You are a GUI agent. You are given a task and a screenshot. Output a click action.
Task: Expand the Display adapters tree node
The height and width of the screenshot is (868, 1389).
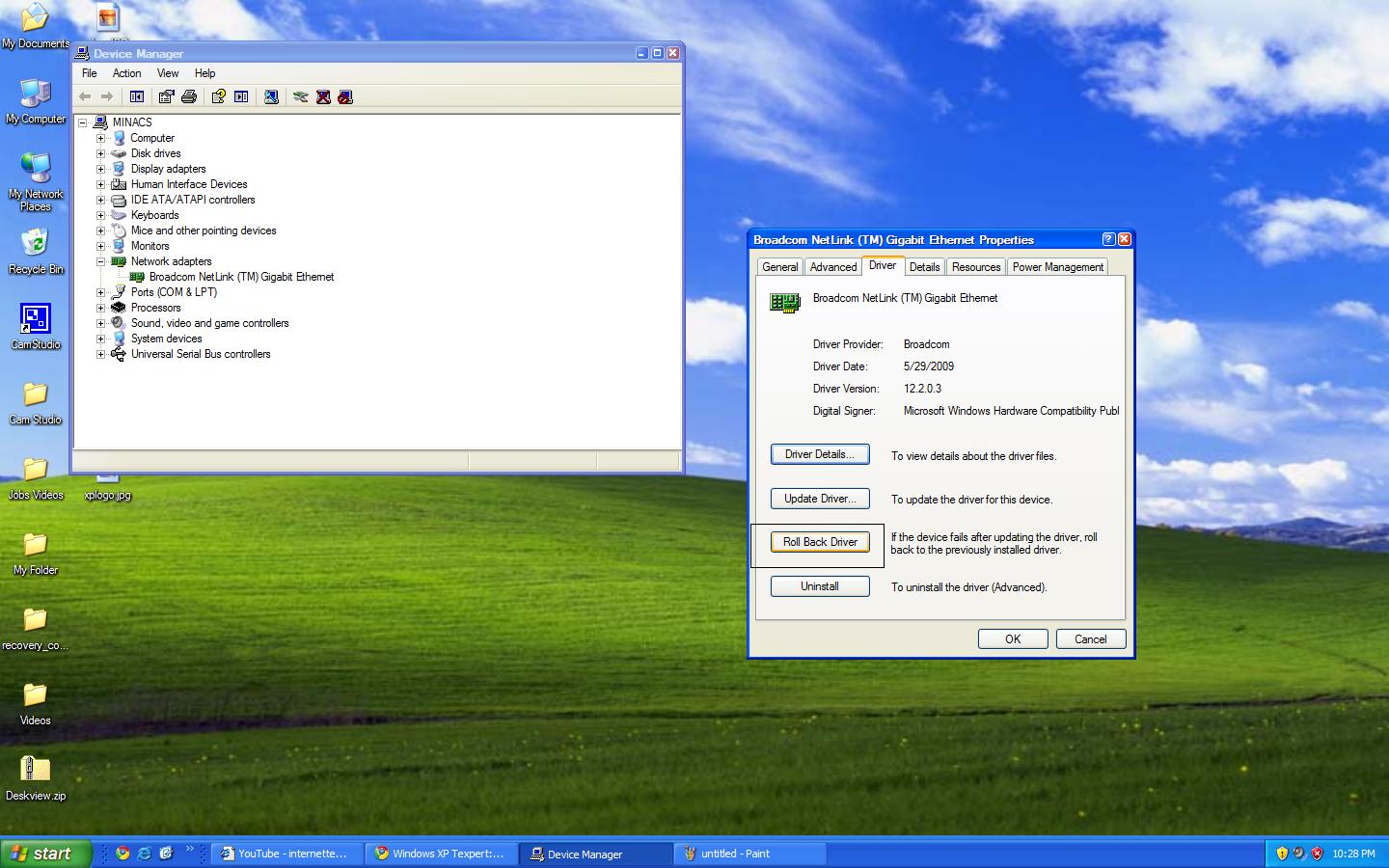coord(100,169)
